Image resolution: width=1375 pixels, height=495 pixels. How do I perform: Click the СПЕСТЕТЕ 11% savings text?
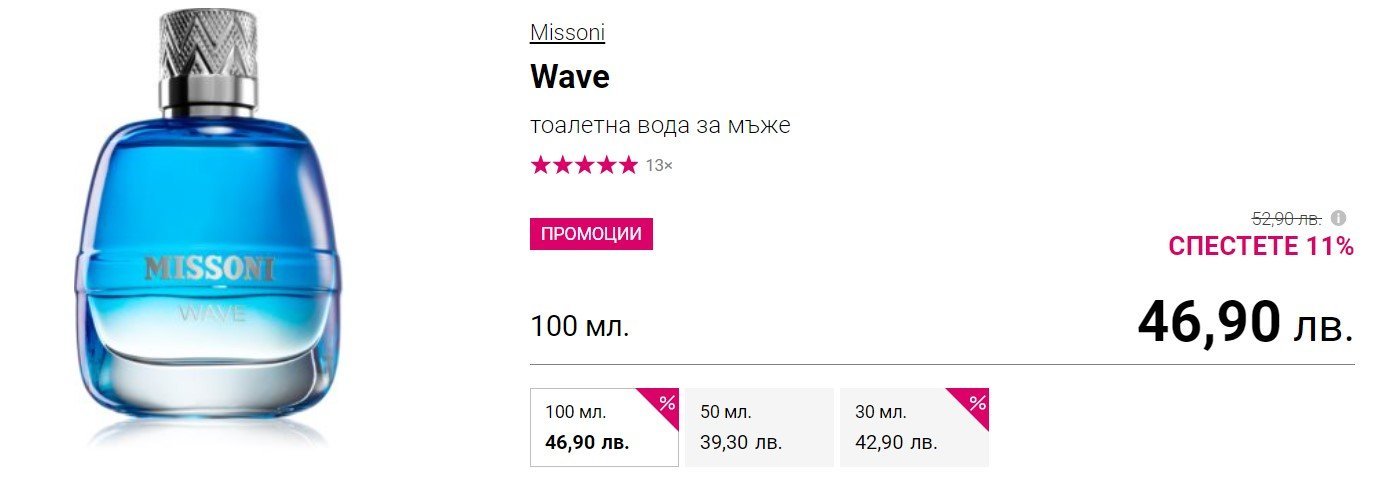(x=1261, y=246)
